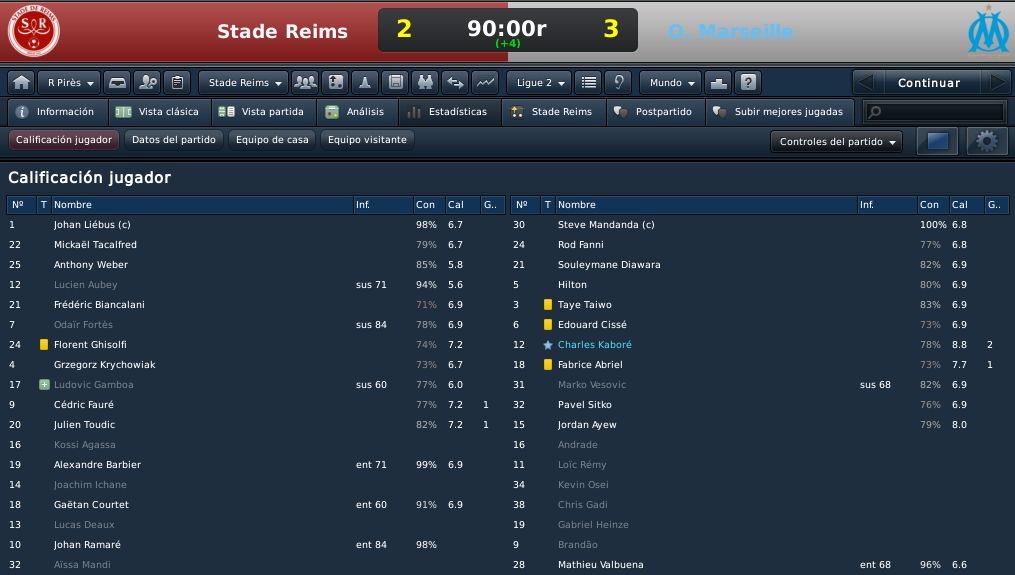The width and height of the screenshot is (1015, 575).
Task: Open the league table list icon
Action: [x=588, y=83]
